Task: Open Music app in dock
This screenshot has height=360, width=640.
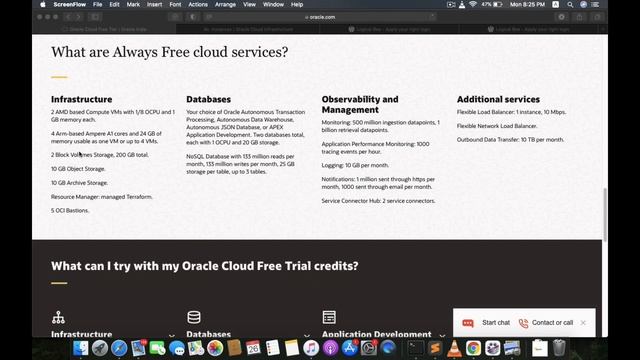Action: [311, 348]
